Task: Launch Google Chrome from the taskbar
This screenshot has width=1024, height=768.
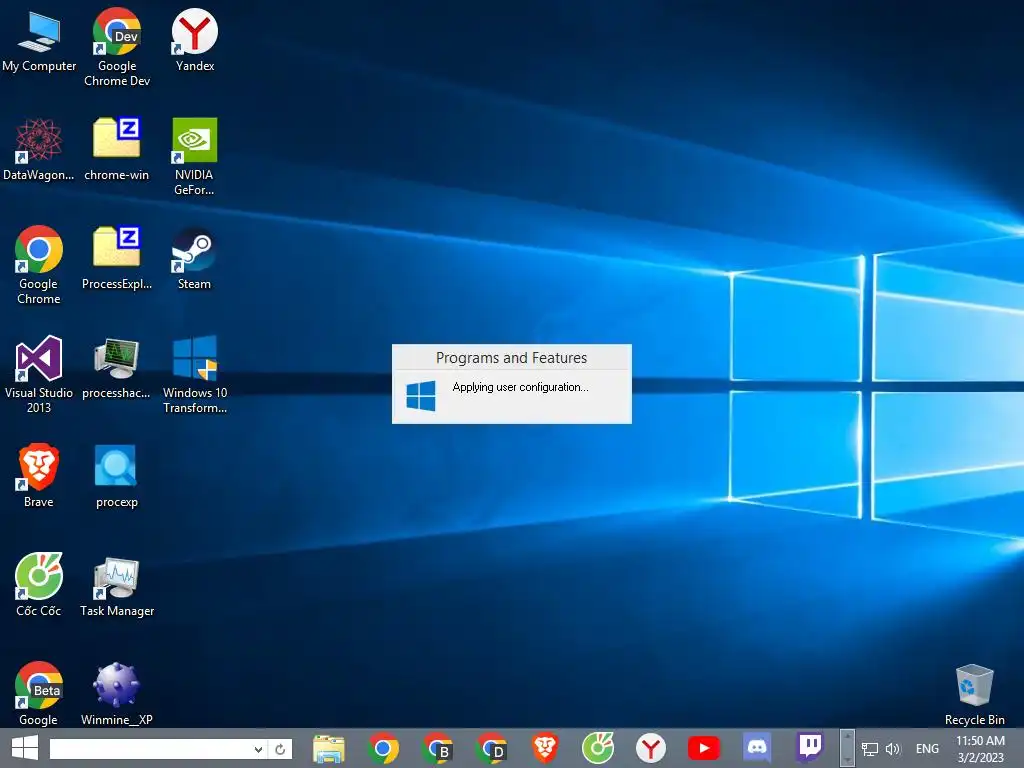Action: [x=383, y=748]
